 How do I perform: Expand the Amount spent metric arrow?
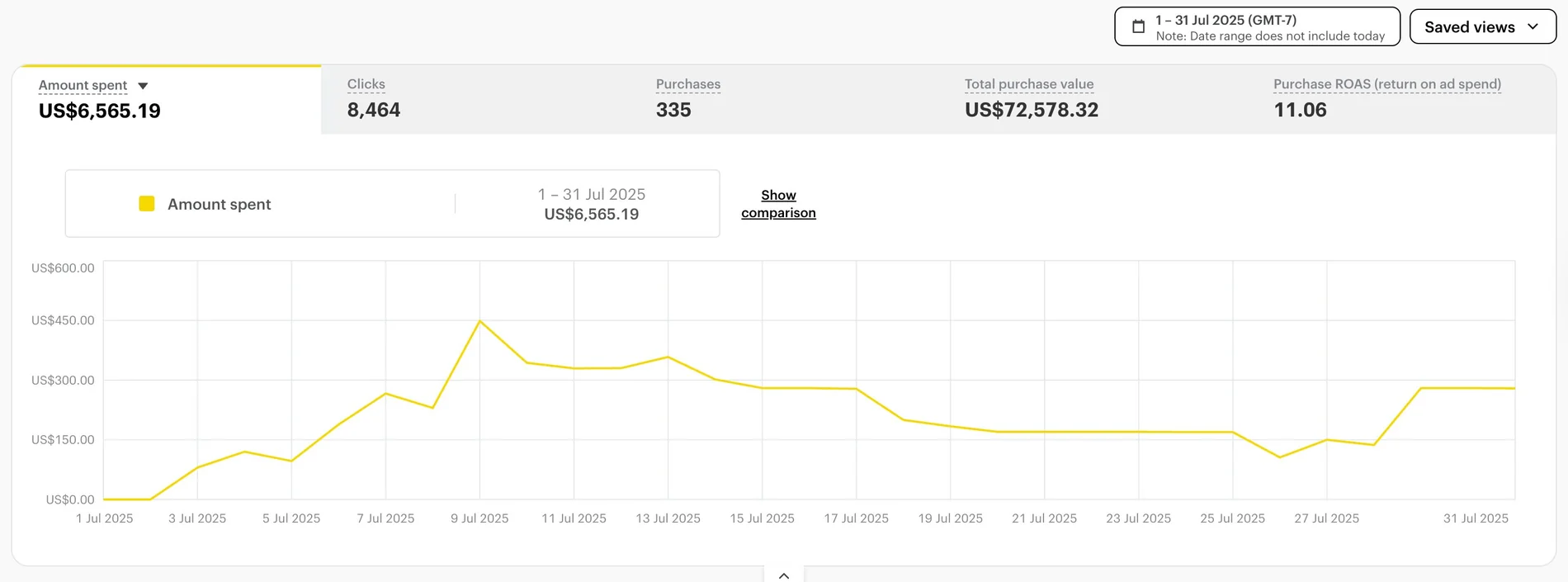click(x=143, y=86)
